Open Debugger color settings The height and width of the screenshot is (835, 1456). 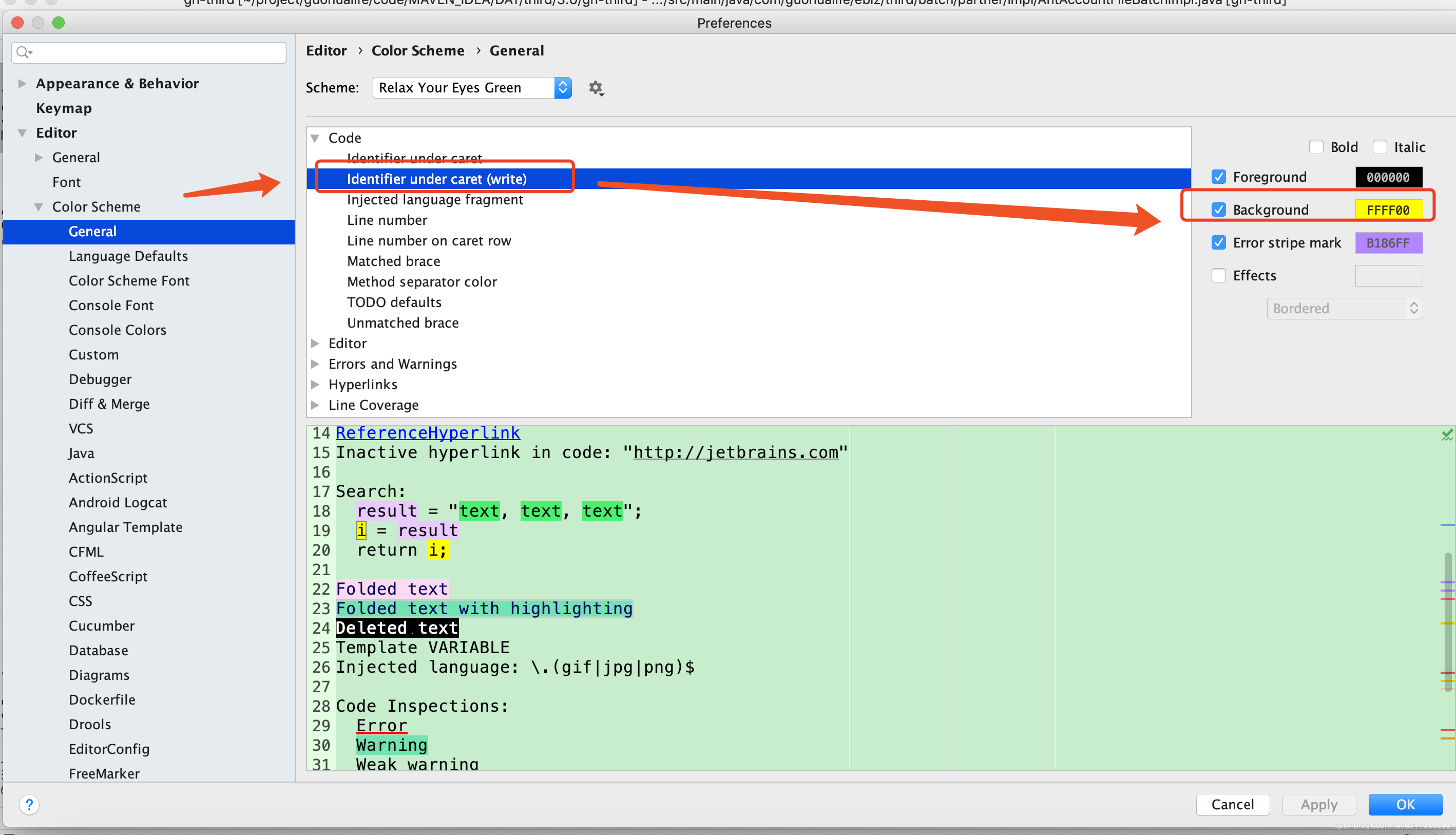[x=100, y=379]
